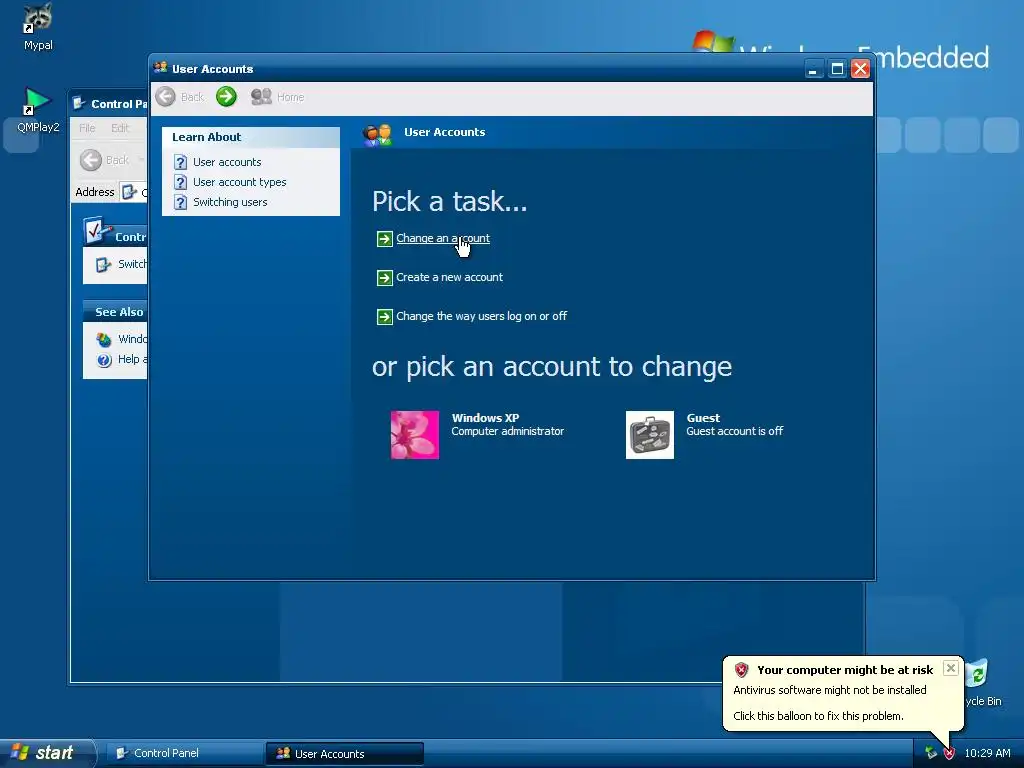Viewport: 1024px width, 768px height.
Task: Open Edit menu in Control Panel window
Action: tap(120, 128)
